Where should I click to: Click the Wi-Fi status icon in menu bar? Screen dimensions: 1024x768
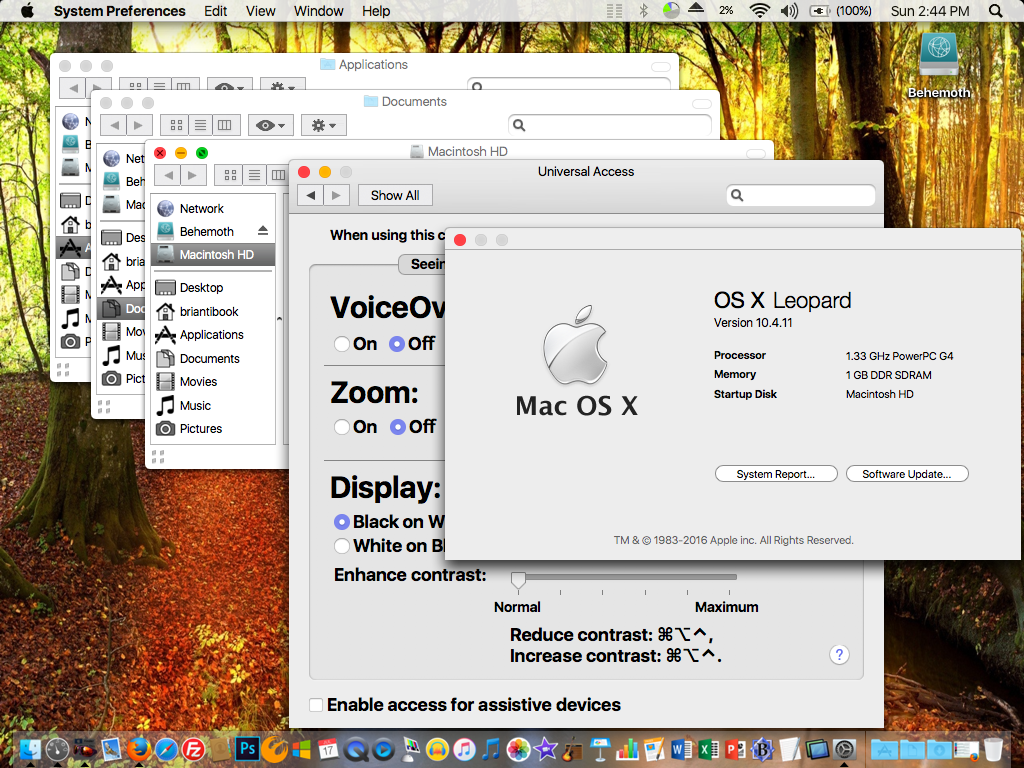point(759,10)
